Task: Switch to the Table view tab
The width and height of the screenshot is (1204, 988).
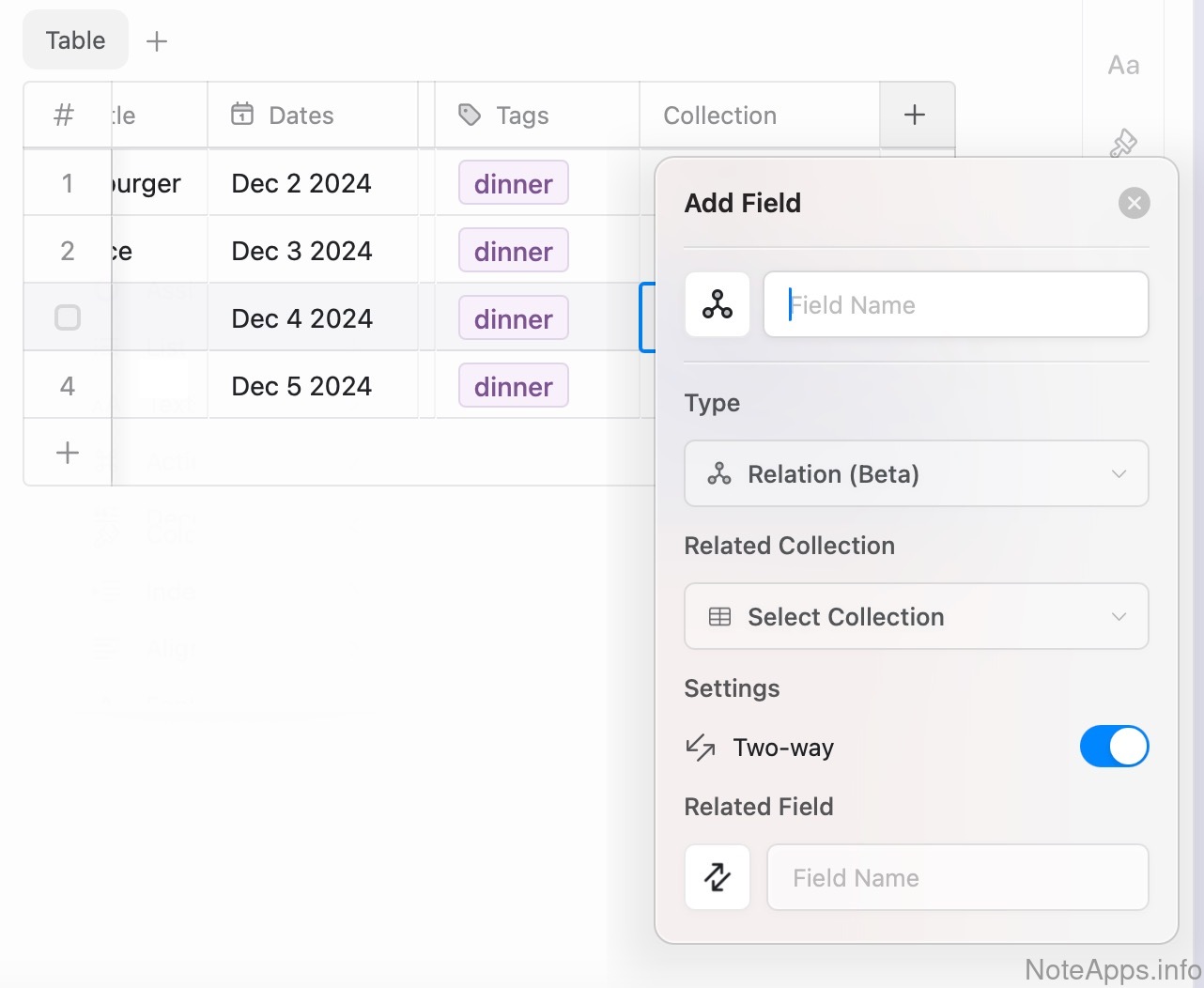Action: (75, 40)
